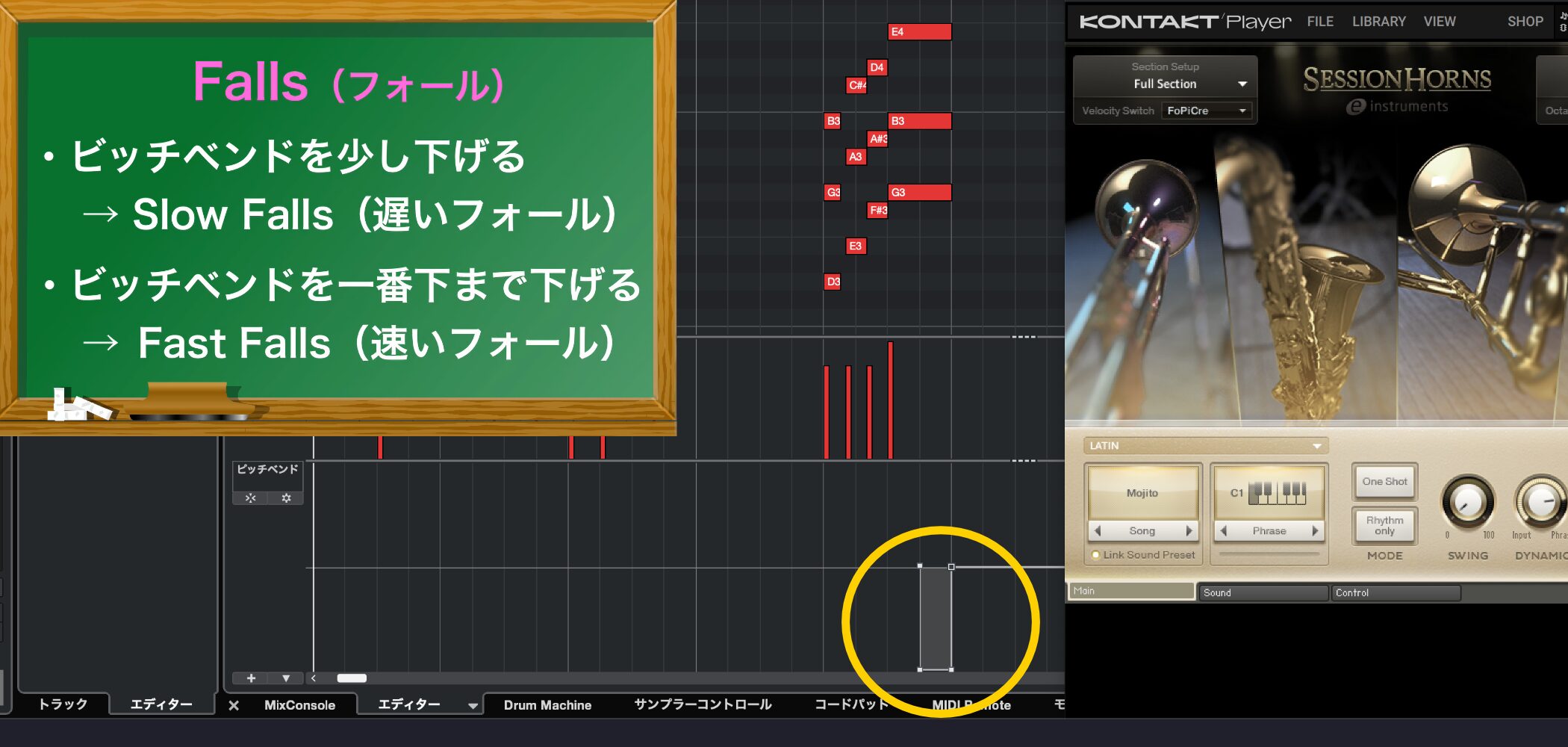The height and width of the screenshot is (747, 1568).
Task: Open the LATIN style dropdown
Action: click(1204, 446)
